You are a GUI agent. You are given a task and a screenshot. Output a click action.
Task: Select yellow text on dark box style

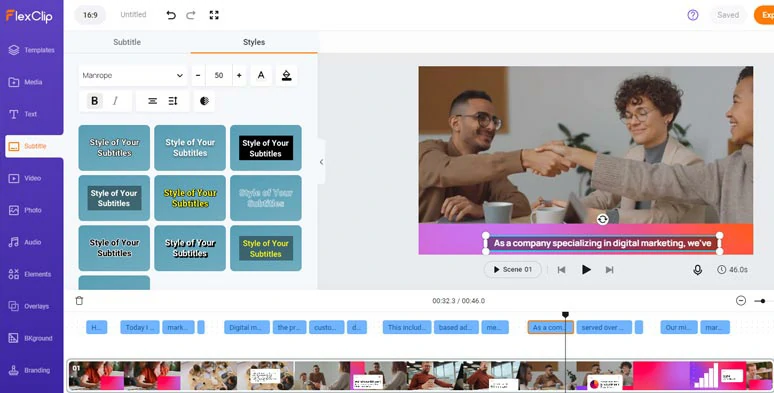click(266, 248)
